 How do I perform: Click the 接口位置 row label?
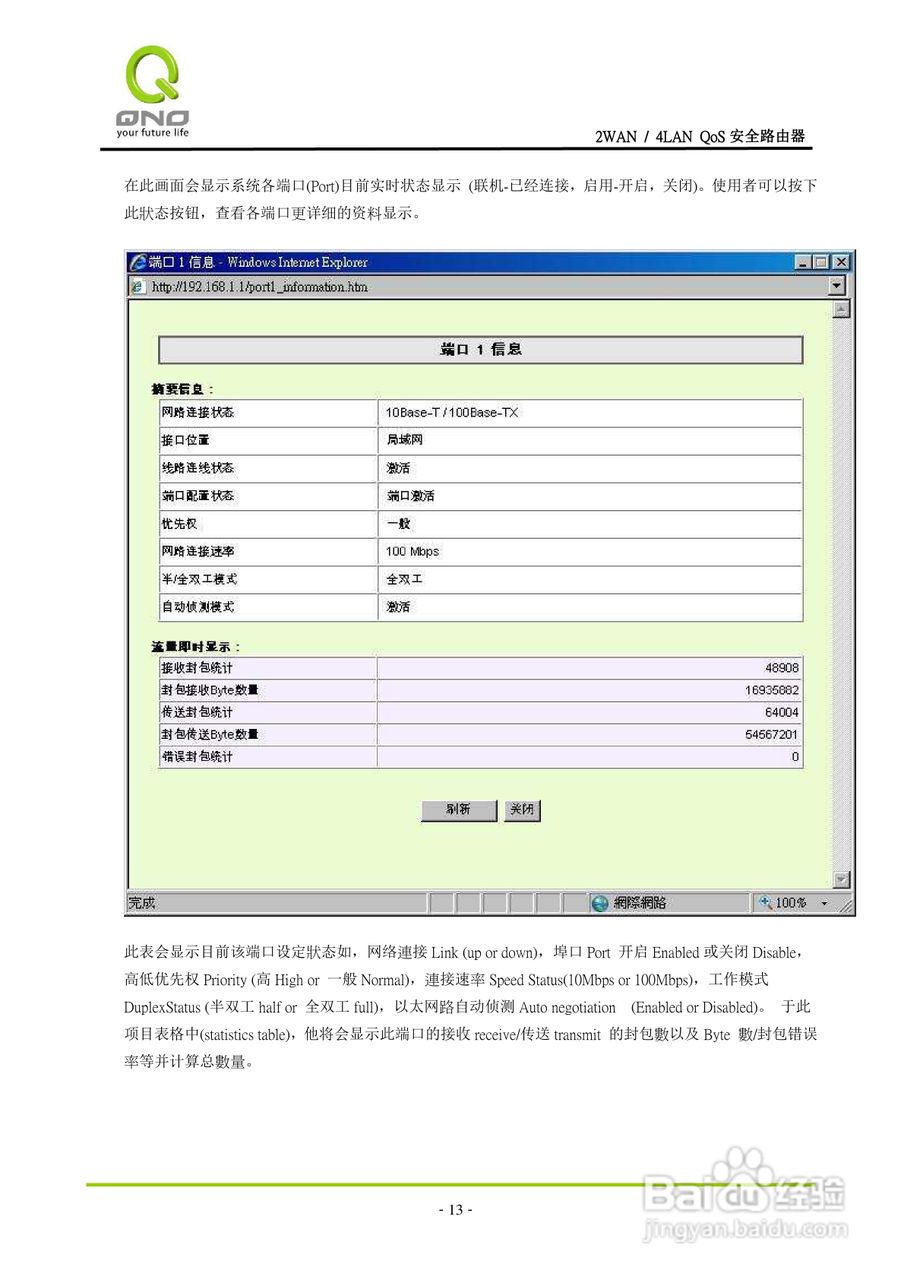[186, 440]
